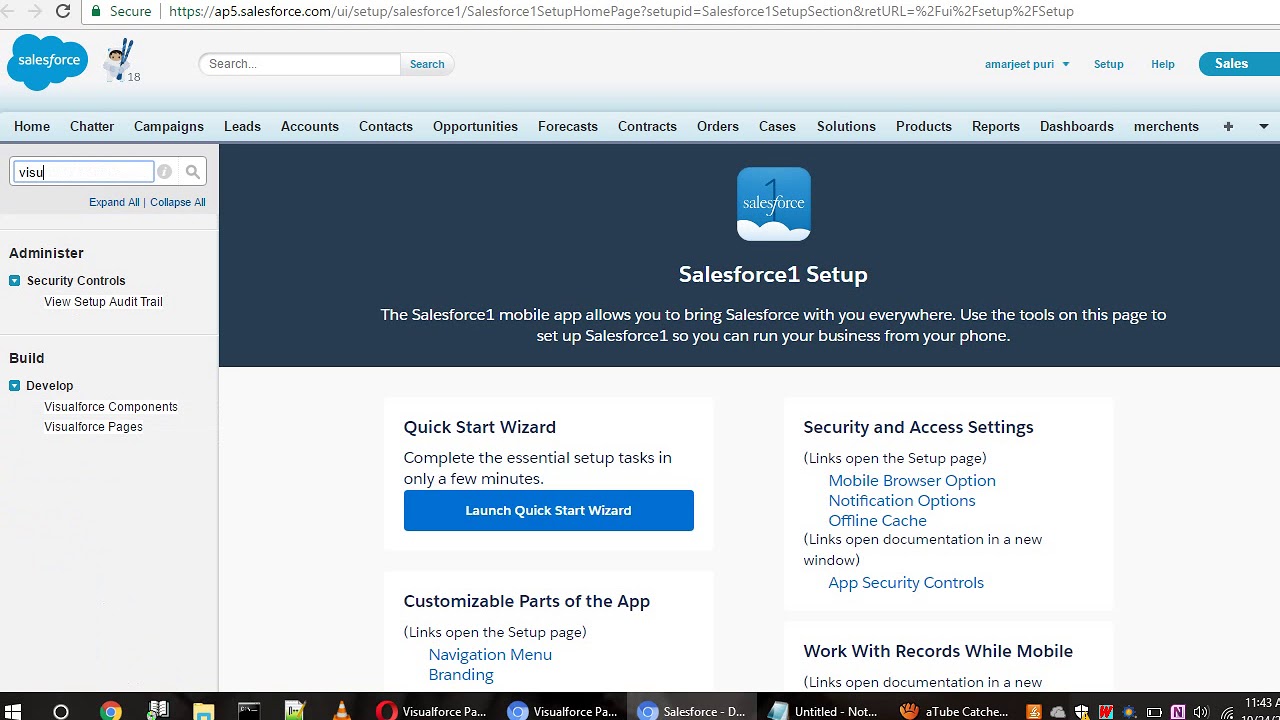Open the Reports tab
Image resolution: width=1280 pixels, height=720 pixels.
click(x=996, y=127)
